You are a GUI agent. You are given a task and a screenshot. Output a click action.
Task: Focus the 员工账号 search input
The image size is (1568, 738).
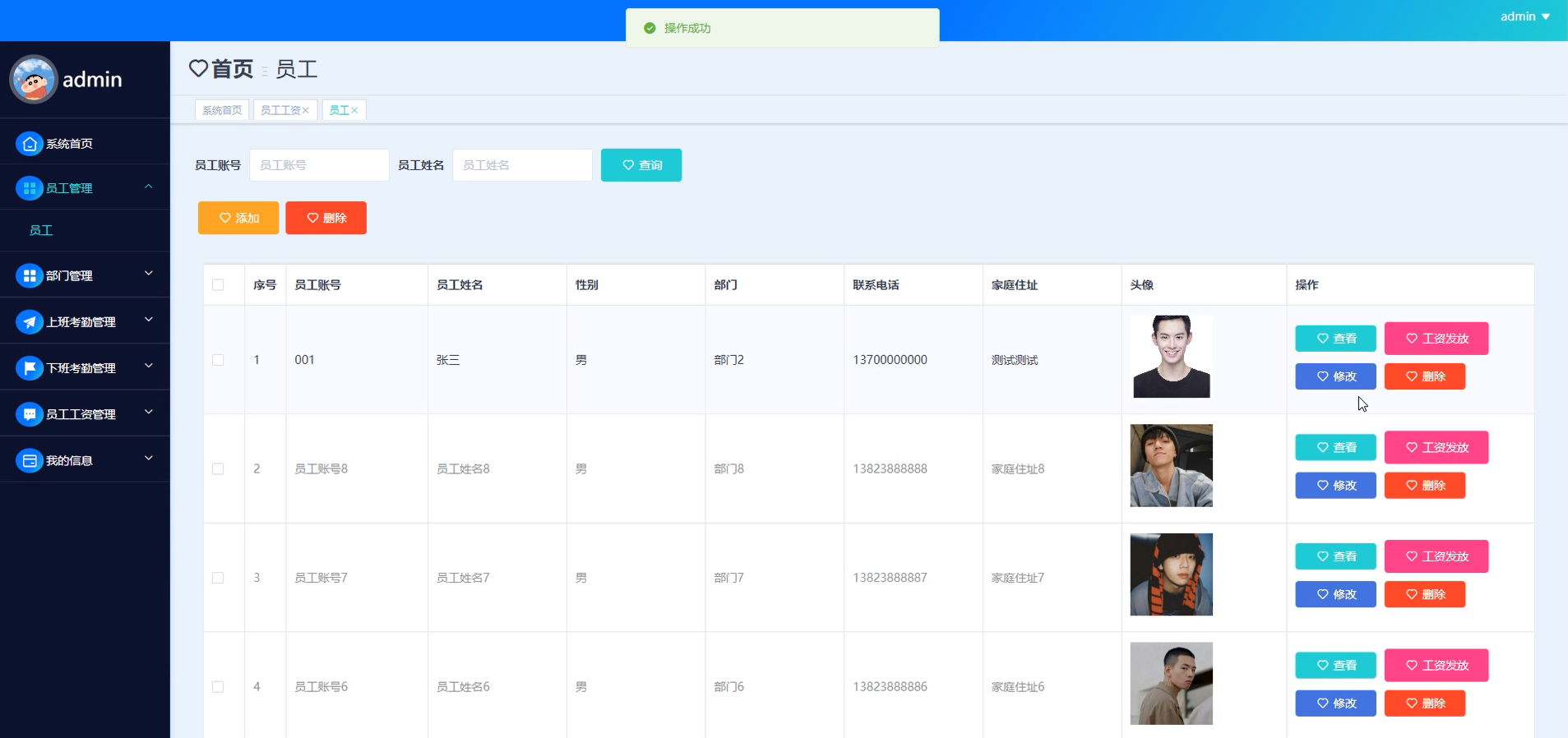tap(319, 165)
